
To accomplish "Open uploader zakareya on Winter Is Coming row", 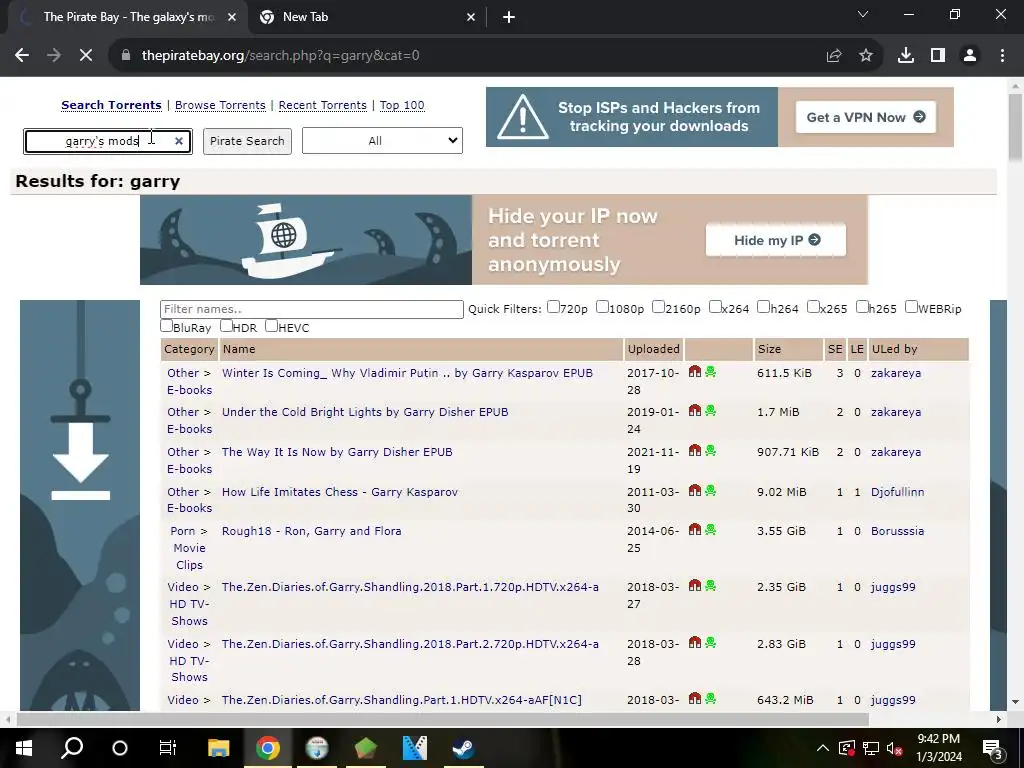I will coord(896,373).
